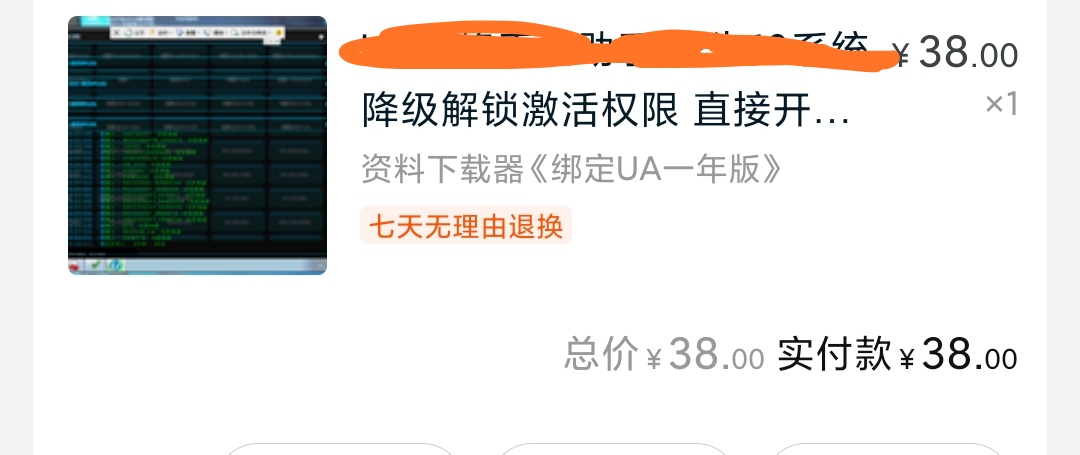Select the "资料下载器《绑定UA一年版》" specification text
Screen dimensions: 1080x455
tap(572, 170)
